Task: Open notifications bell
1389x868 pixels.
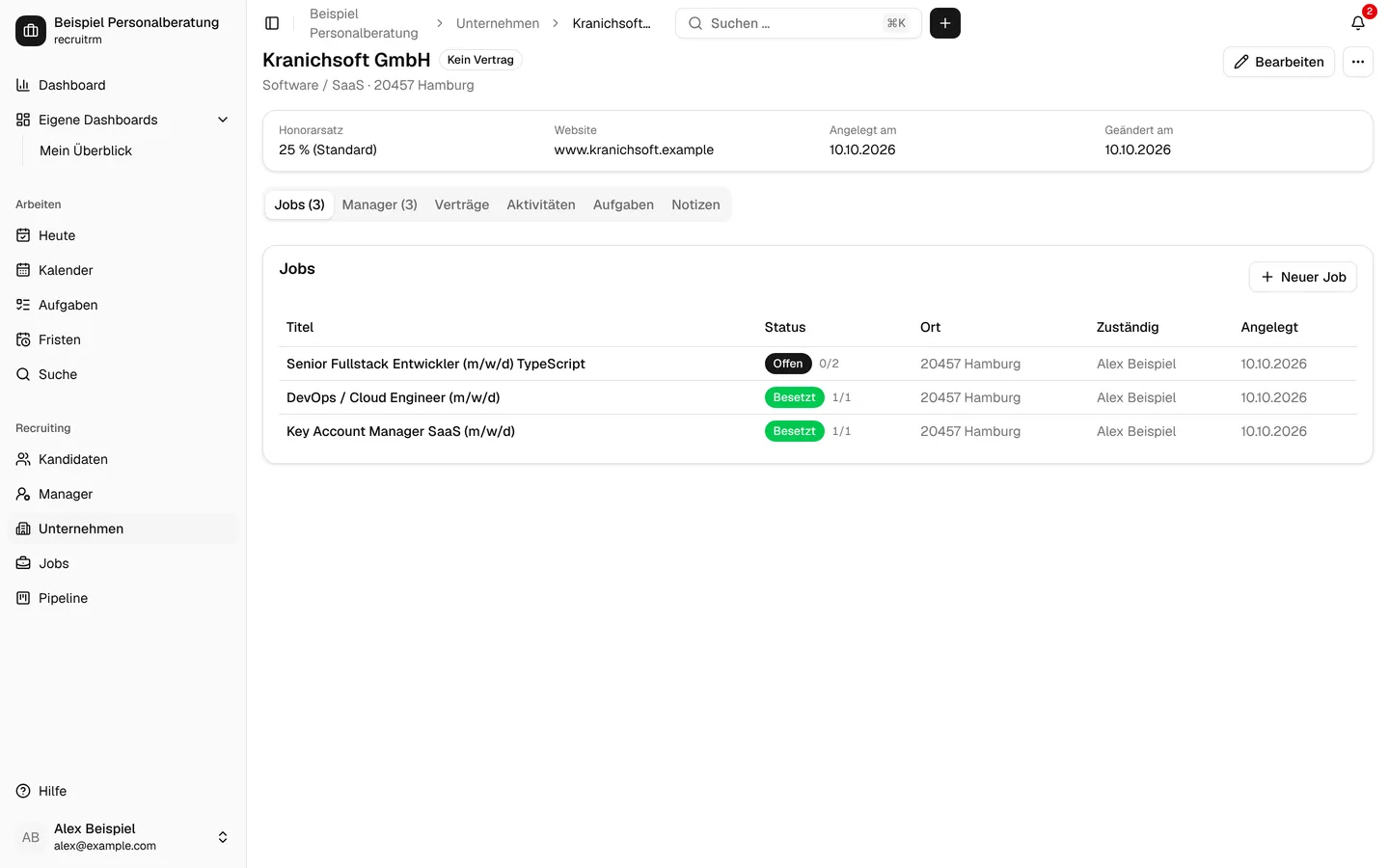Action: click(1358, 23)
